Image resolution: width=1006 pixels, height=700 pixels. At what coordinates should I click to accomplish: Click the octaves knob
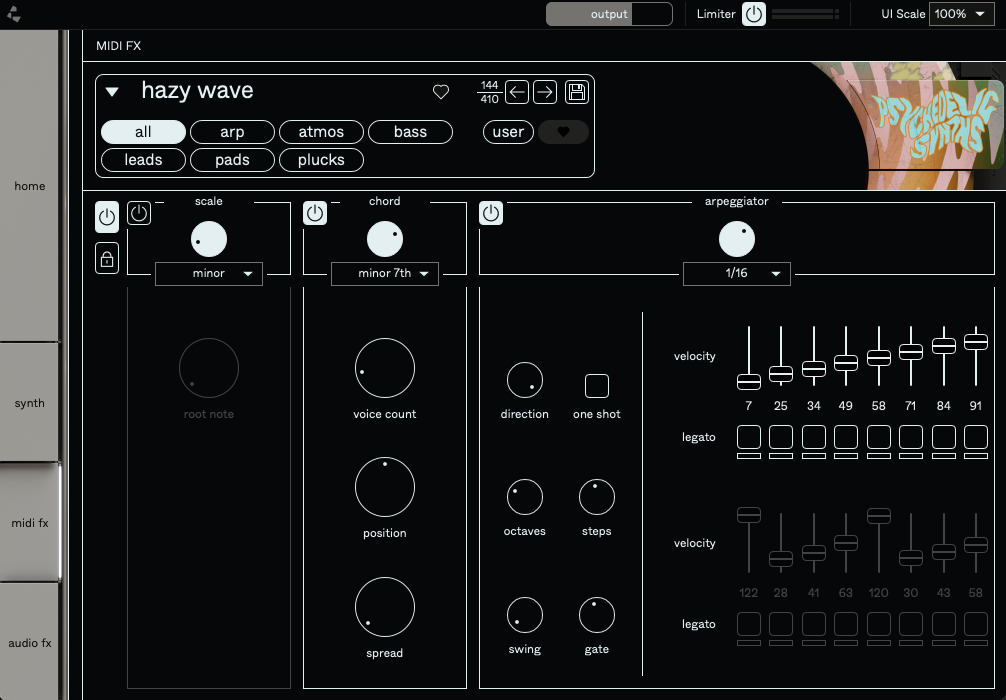click(525, 497)
